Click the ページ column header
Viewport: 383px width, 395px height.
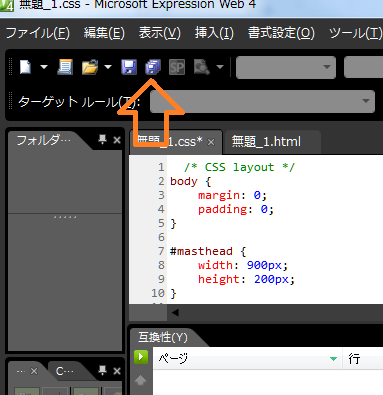tap(248, 358)
